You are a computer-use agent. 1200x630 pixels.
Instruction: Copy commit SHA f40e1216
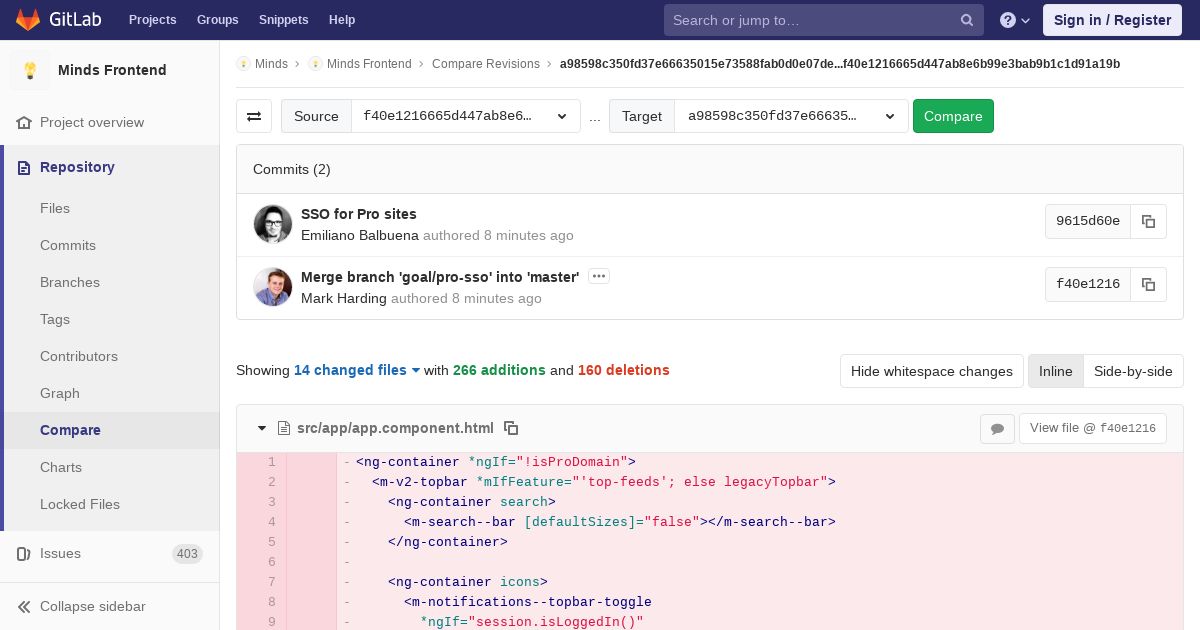coord(1148,284)
